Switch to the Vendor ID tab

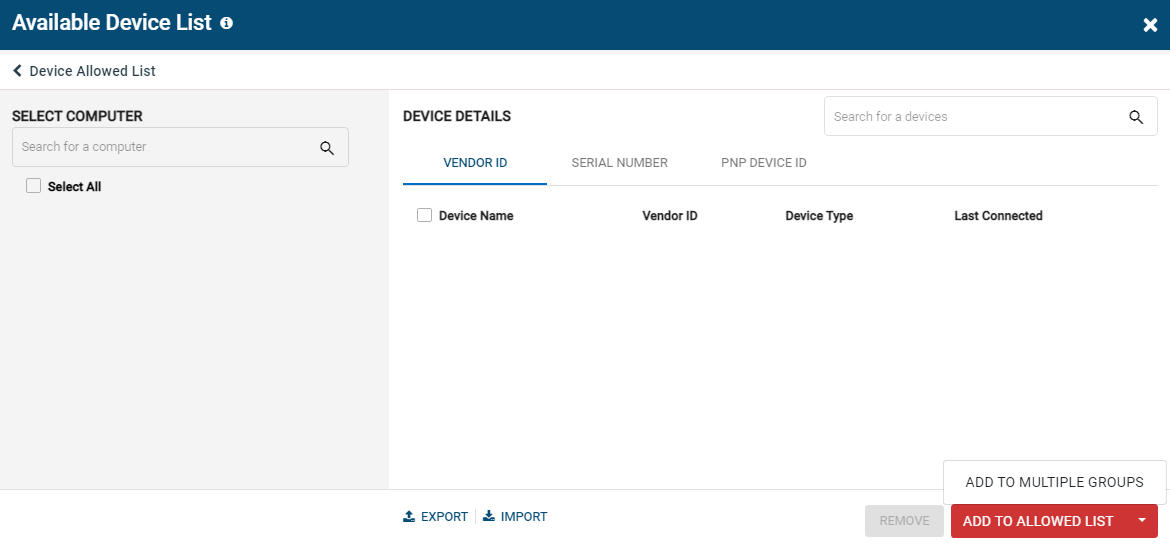pos(475,163)
